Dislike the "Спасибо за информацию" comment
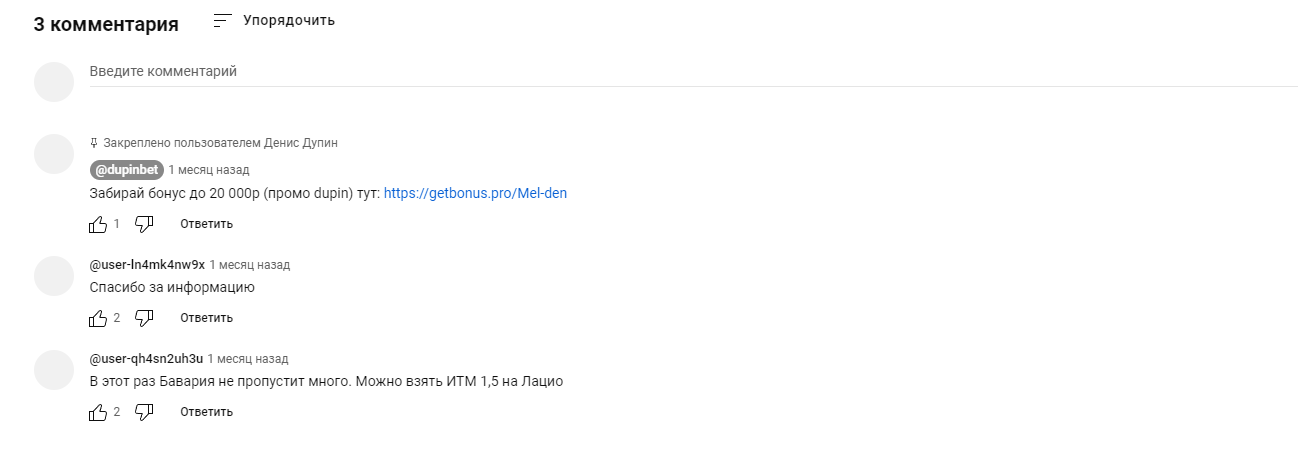 coord(144,318)
